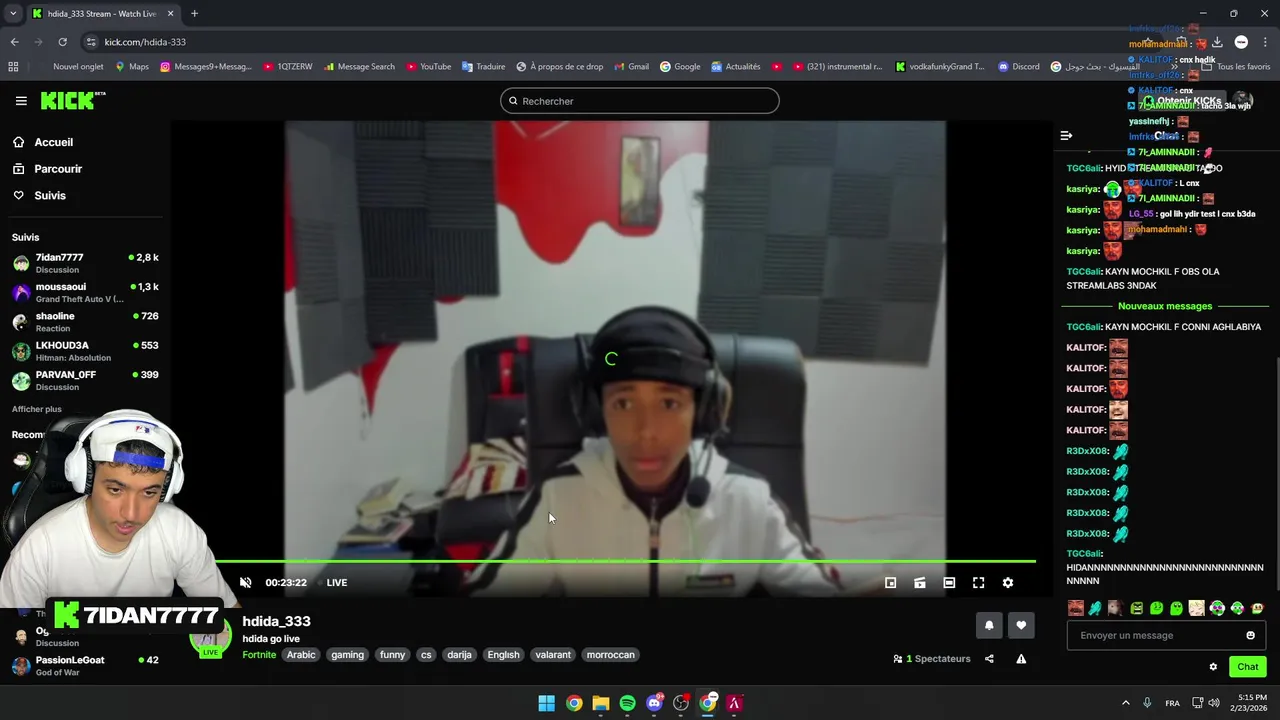Expand followed list with Afficher plus
1280x720 pixels.
click(x=37, y=409)
